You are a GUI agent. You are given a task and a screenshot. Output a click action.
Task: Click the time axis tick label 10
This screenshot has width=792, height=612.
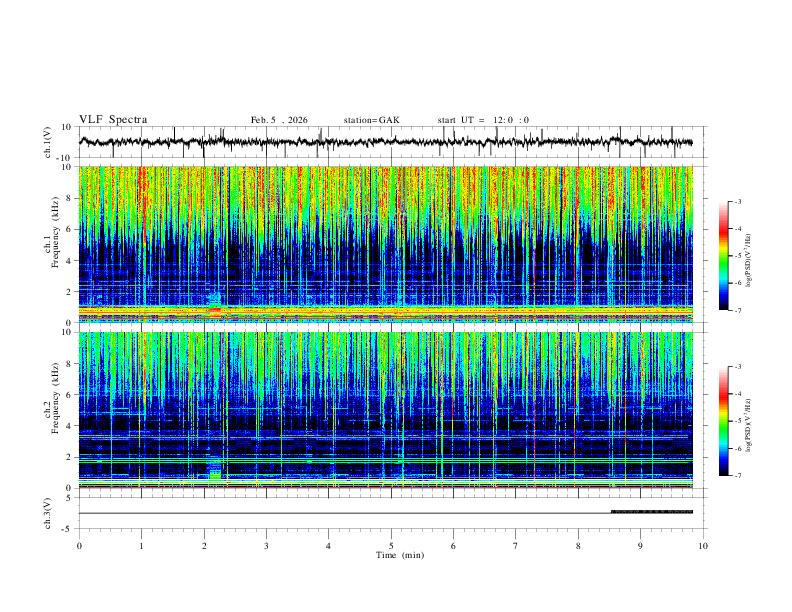[703, 546]
